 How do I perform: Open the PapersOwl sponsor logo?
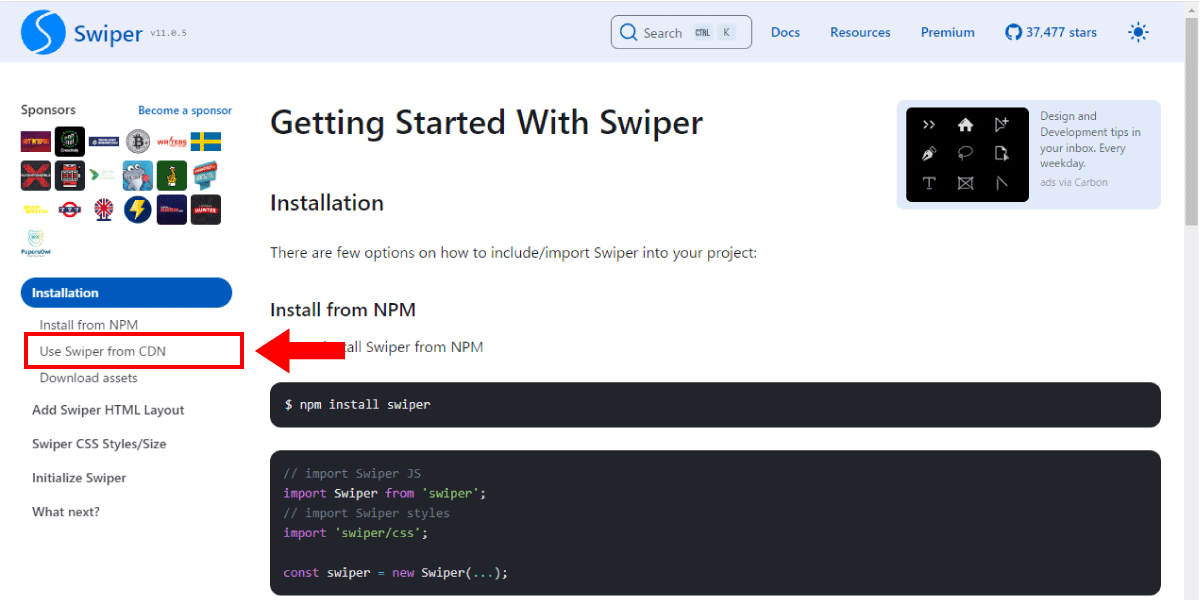(x=36, y=244)
